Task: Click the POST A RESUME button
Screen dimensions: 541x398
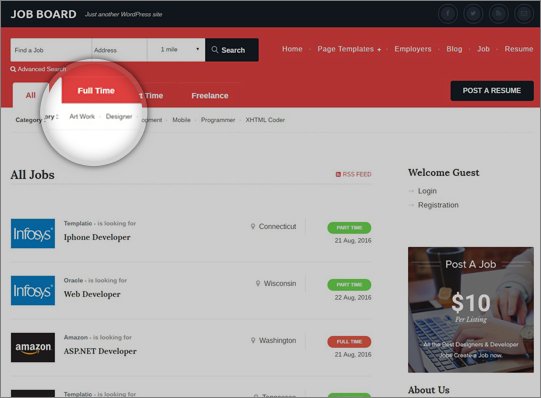Action: click(492, 91)
